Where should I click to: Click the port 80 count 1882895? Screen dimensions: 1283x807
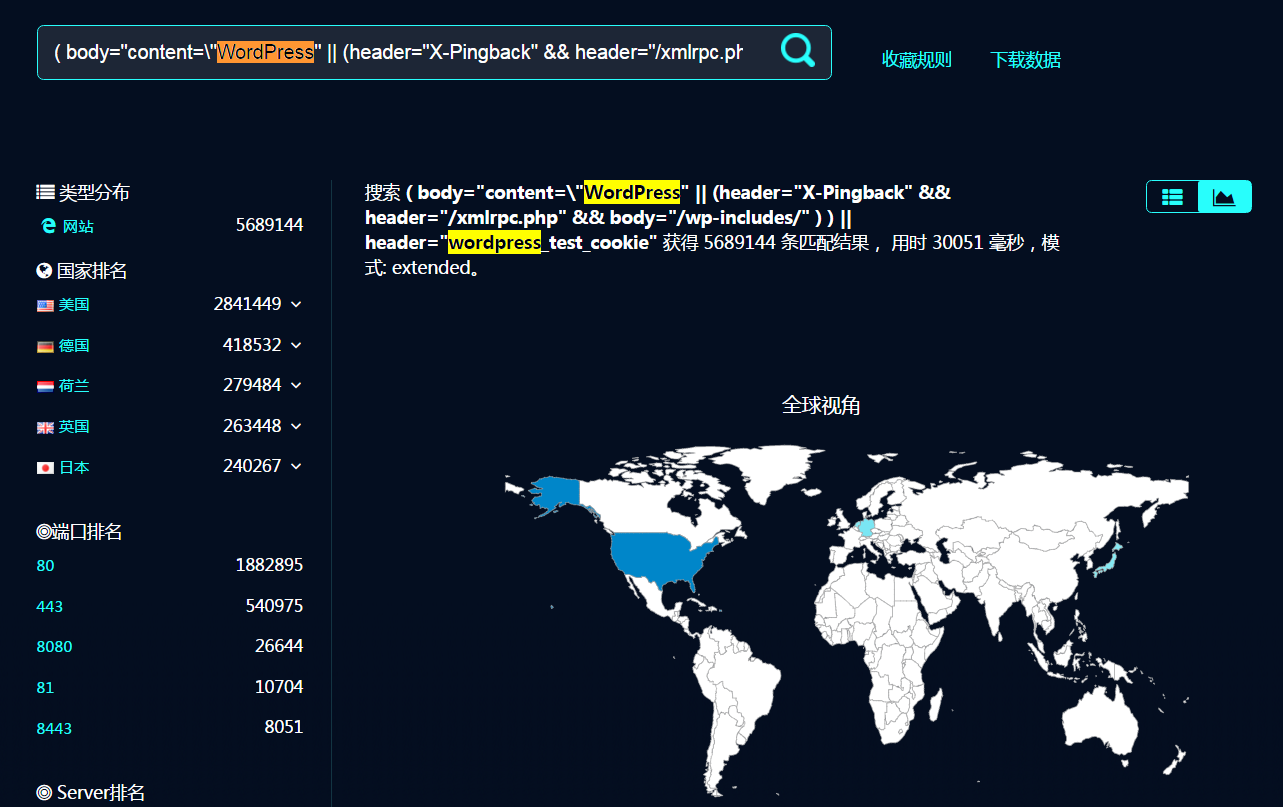coord(269,565)
